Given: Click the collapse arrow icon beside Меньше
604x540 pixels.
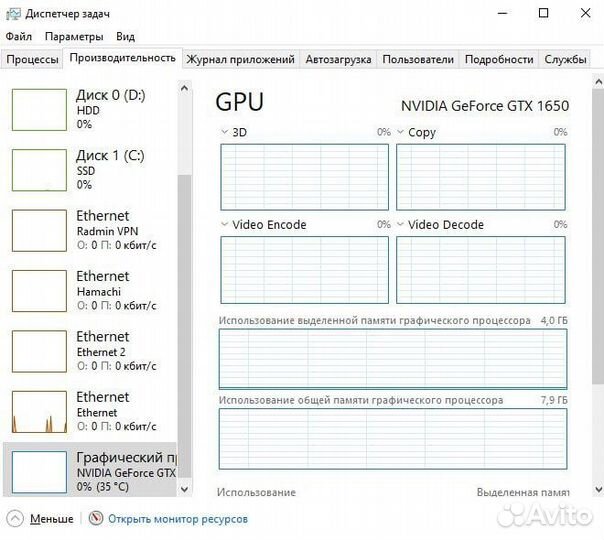Looking at the screenshot, I should [x=15, y=518].
